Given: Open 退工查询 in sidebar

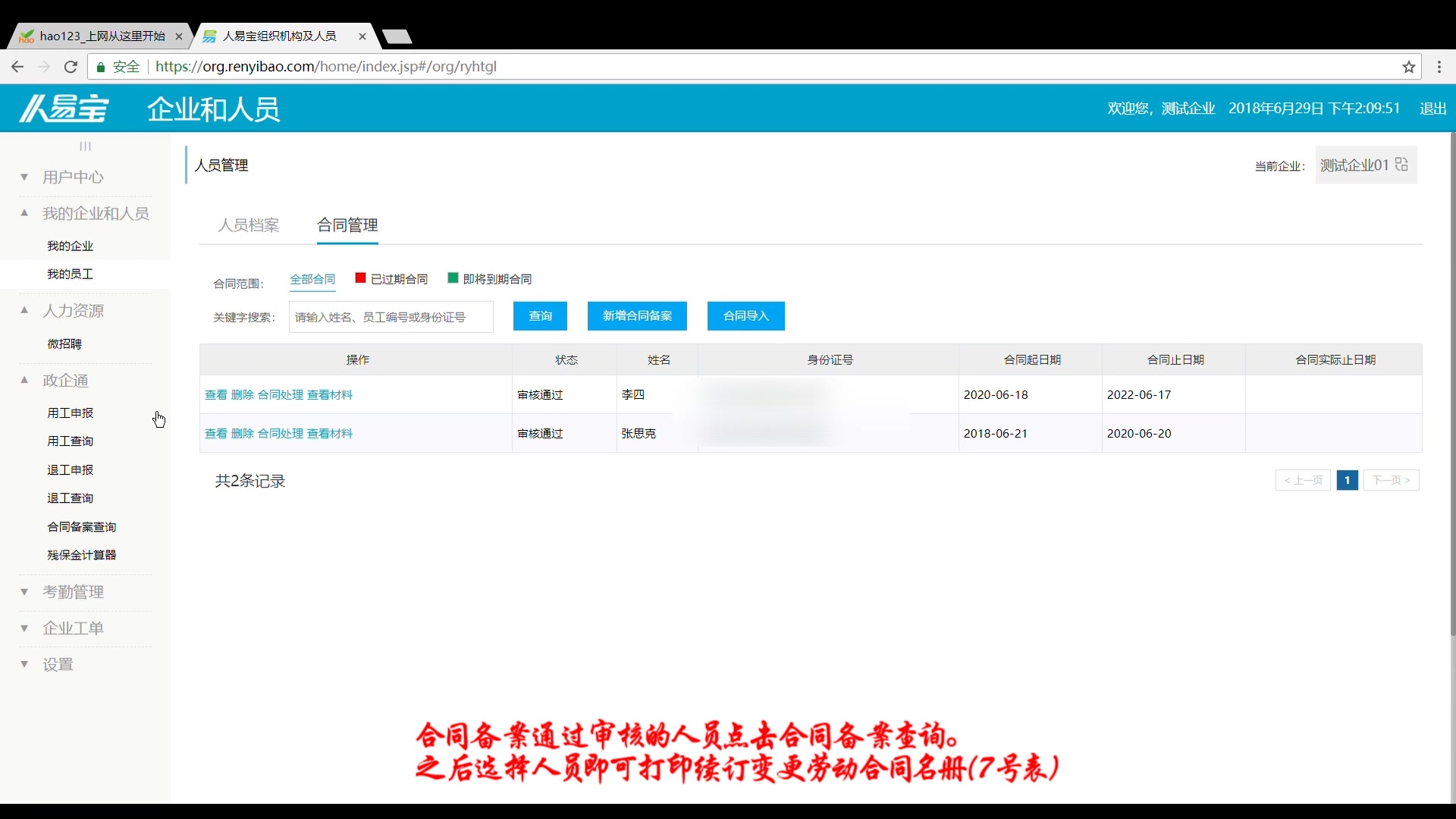Looking at the screenshot, I should point(70,497).
